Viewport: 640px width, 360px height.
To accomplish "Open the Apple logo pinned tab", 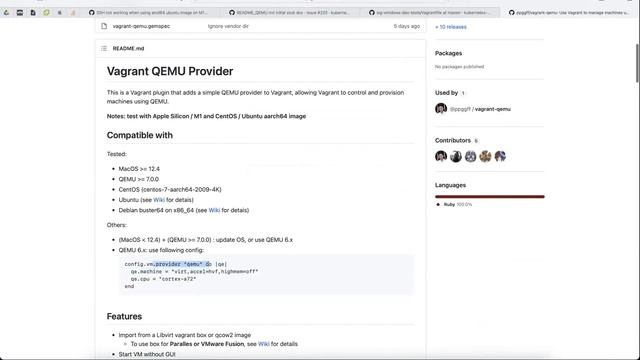I will (60, 13).
